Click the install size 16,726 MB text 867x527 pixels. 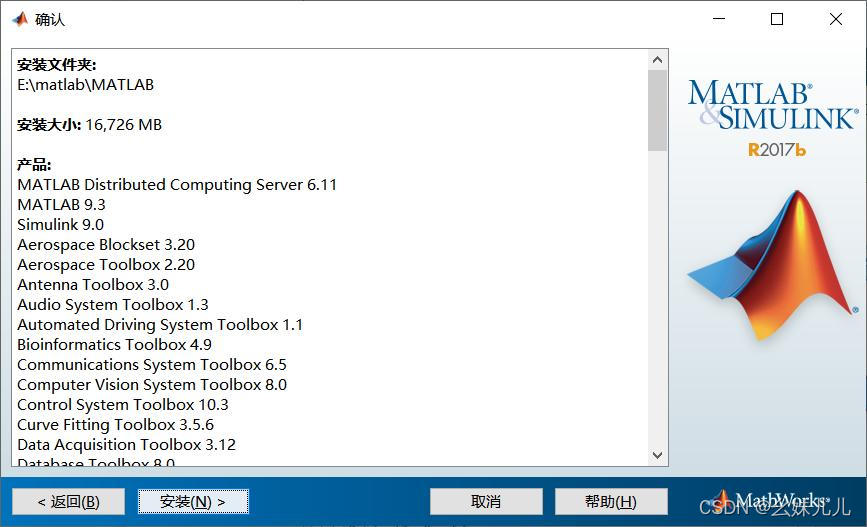tap(124, 124)
